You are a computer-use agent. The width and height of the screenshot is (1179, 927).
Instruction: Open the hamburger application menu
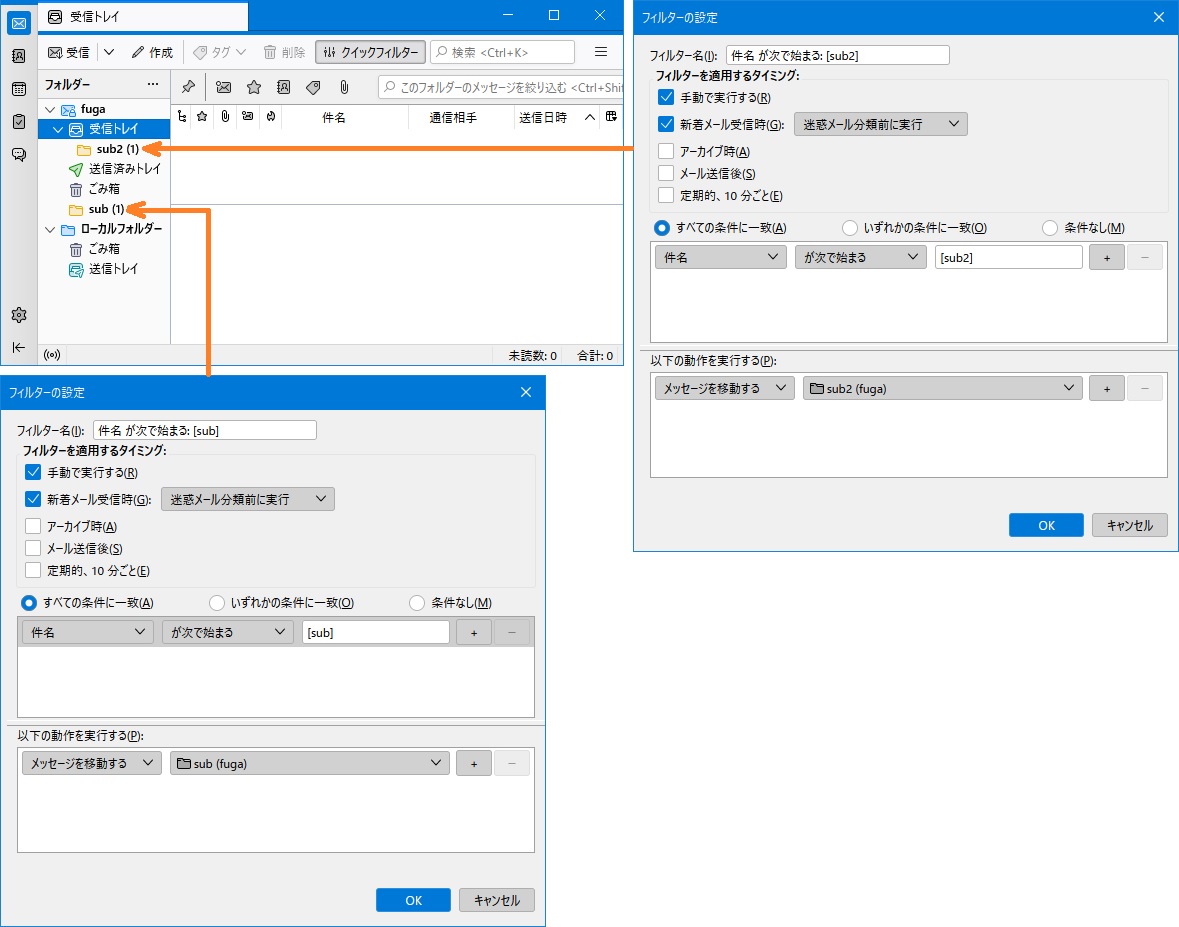(601, 52)
